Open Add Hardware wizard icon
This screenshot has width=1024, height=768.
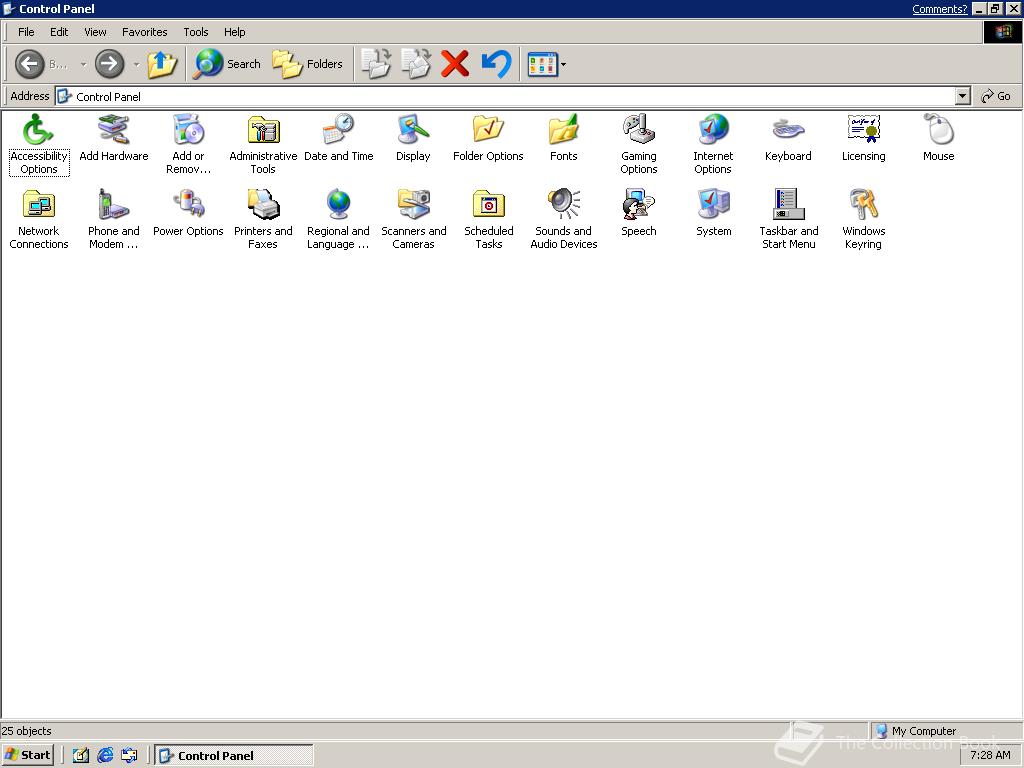tap(114, 138)
